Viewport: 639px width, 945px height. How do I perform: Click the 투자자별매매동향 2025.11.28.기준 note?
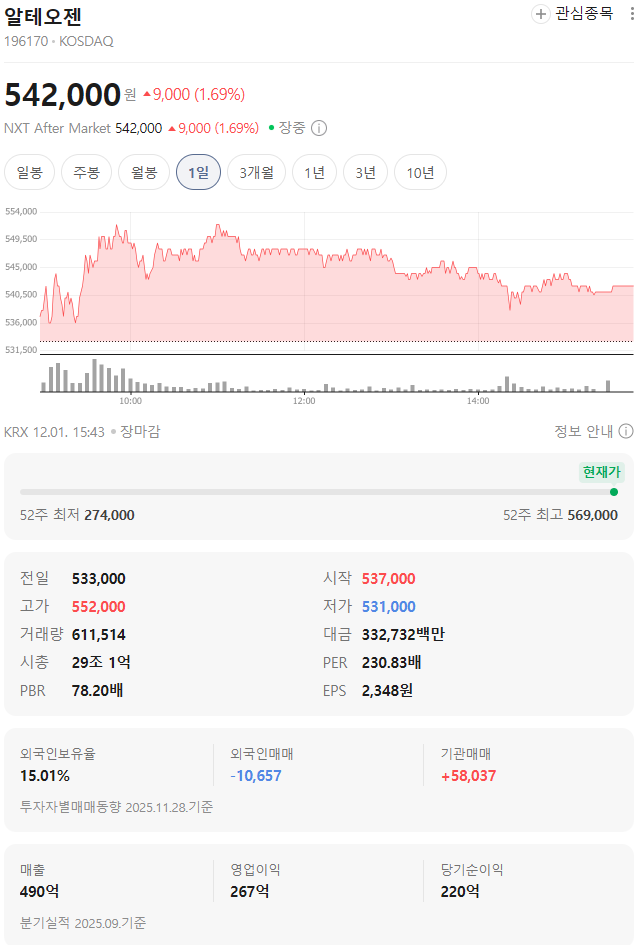116,807
